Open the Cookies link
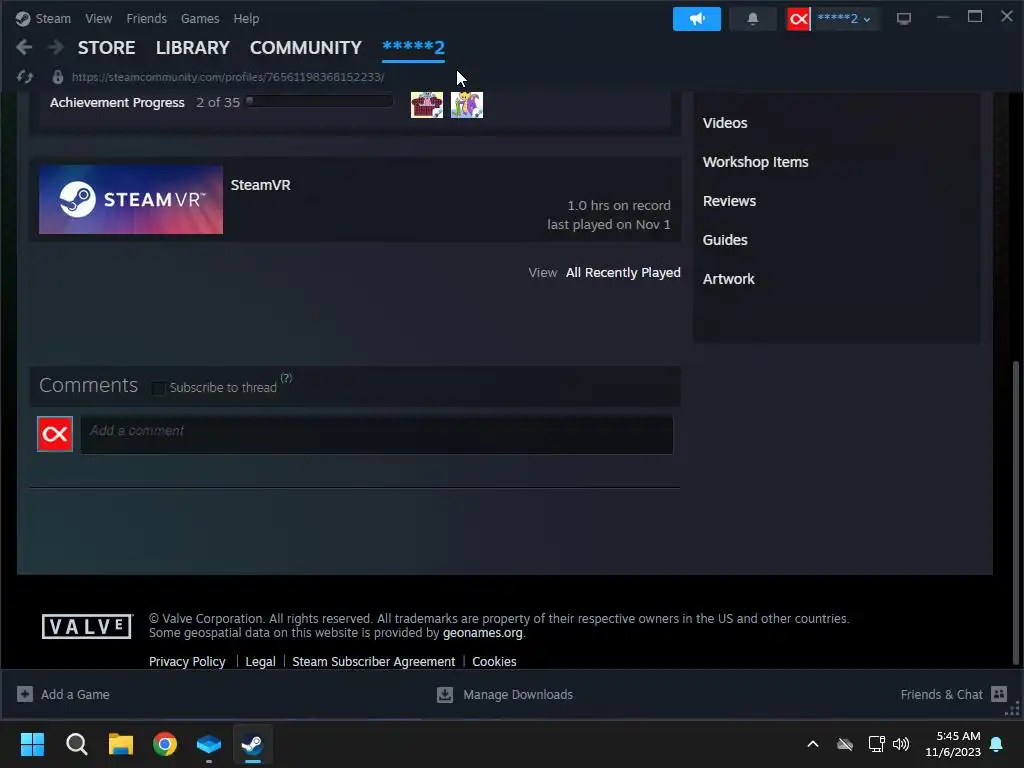The image size is (1024, 768). 494,662
